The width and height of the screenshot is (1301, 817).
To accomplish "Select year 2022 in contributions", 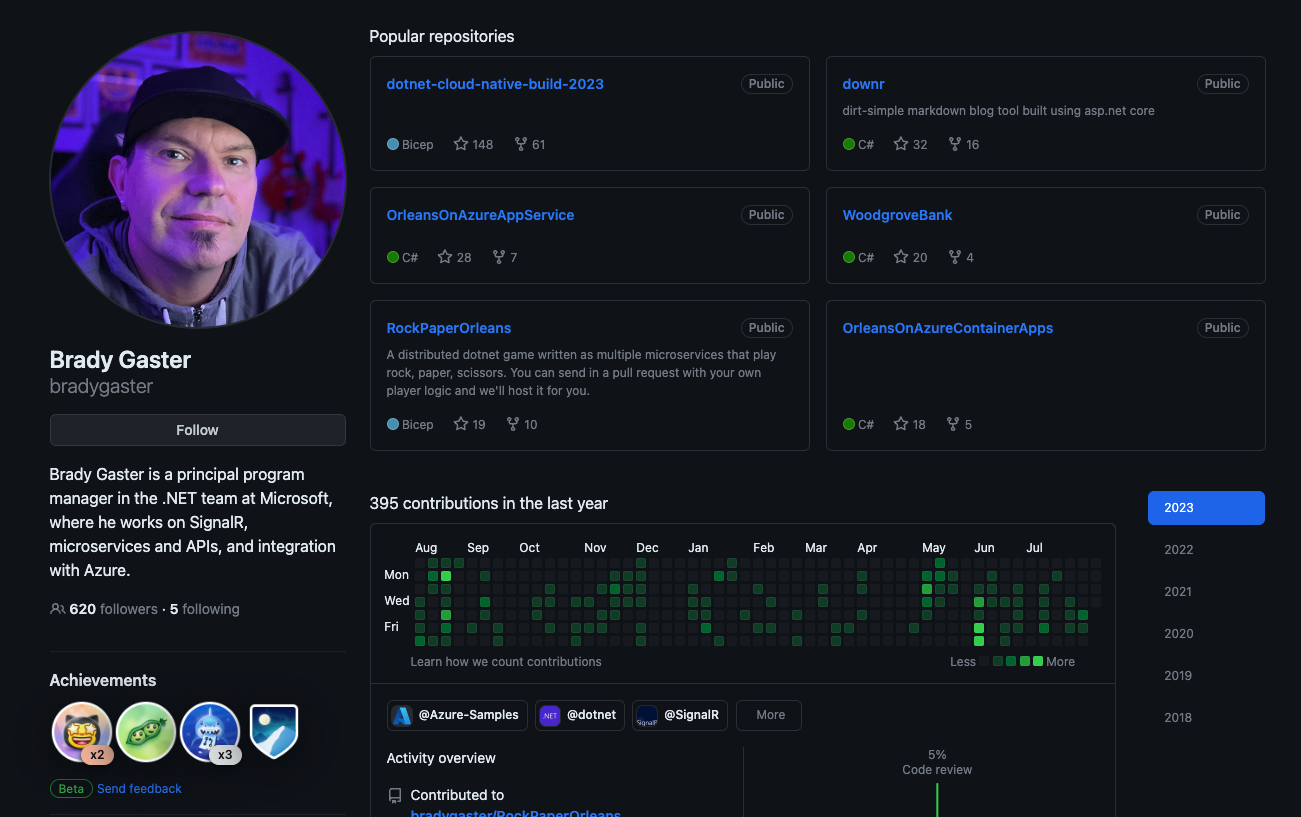I will pyautogui.click(x=1178, y=549).
